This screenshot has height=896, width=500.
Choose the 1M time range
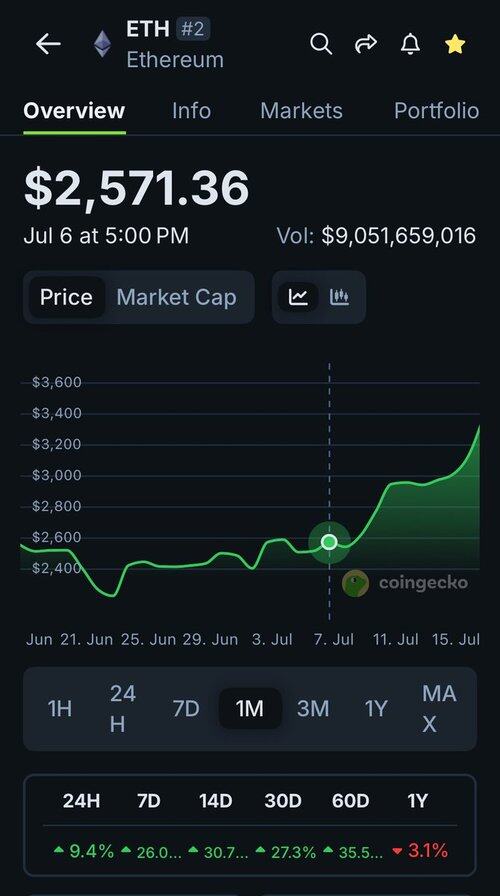point(250,709)
